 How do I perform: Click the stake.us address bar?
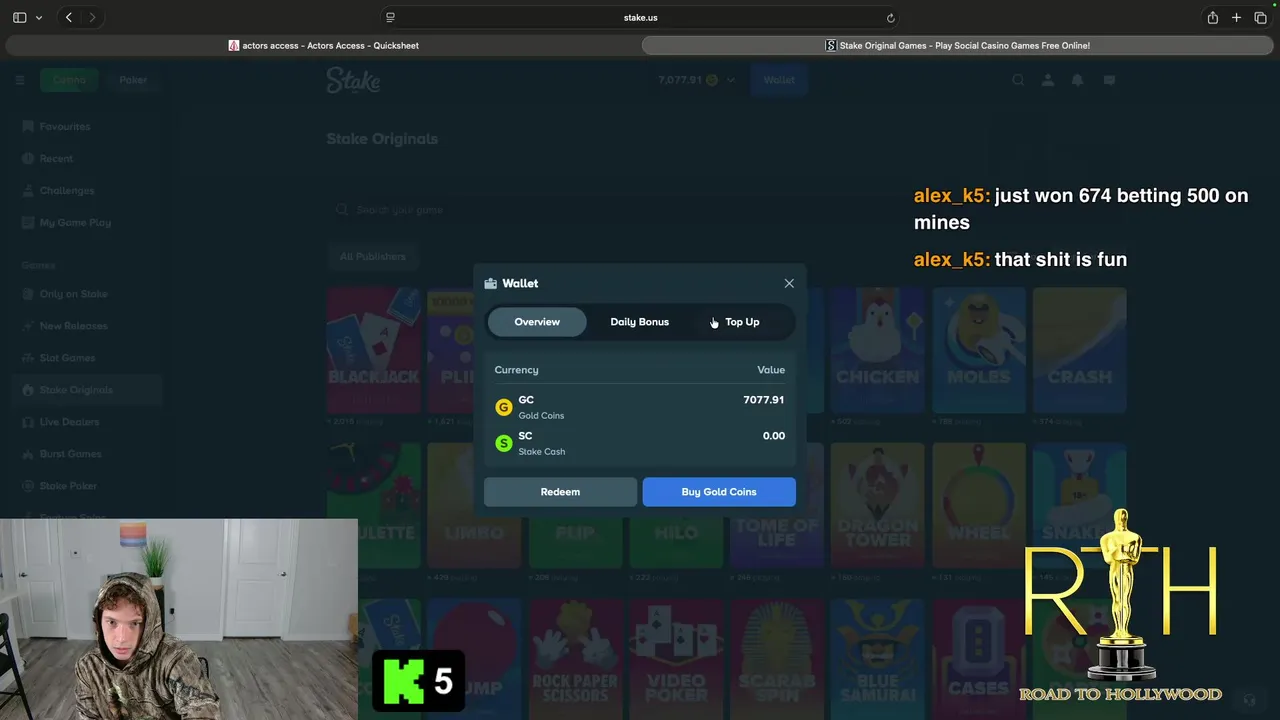(640, 17)
